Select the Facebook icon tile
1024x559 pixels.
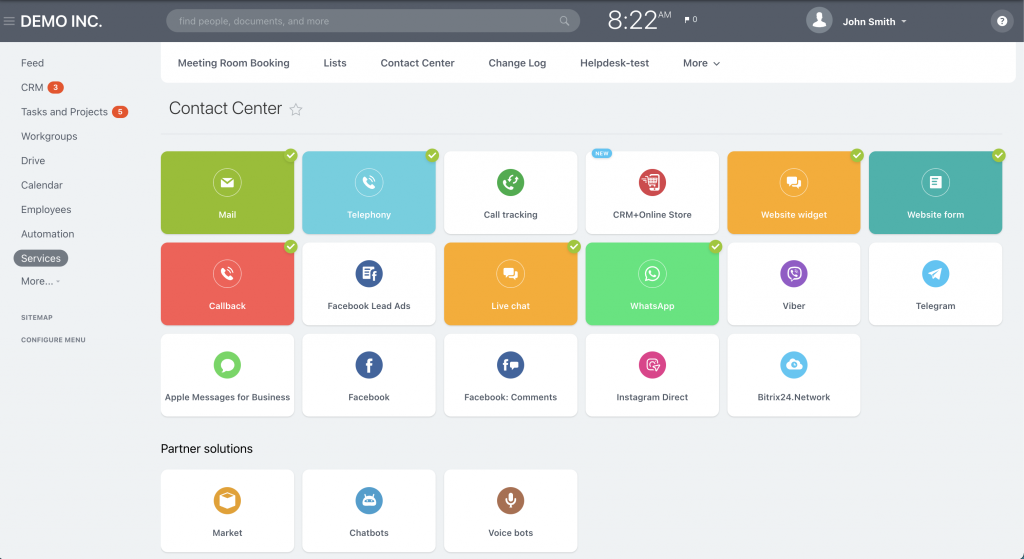tap(369, 365)
